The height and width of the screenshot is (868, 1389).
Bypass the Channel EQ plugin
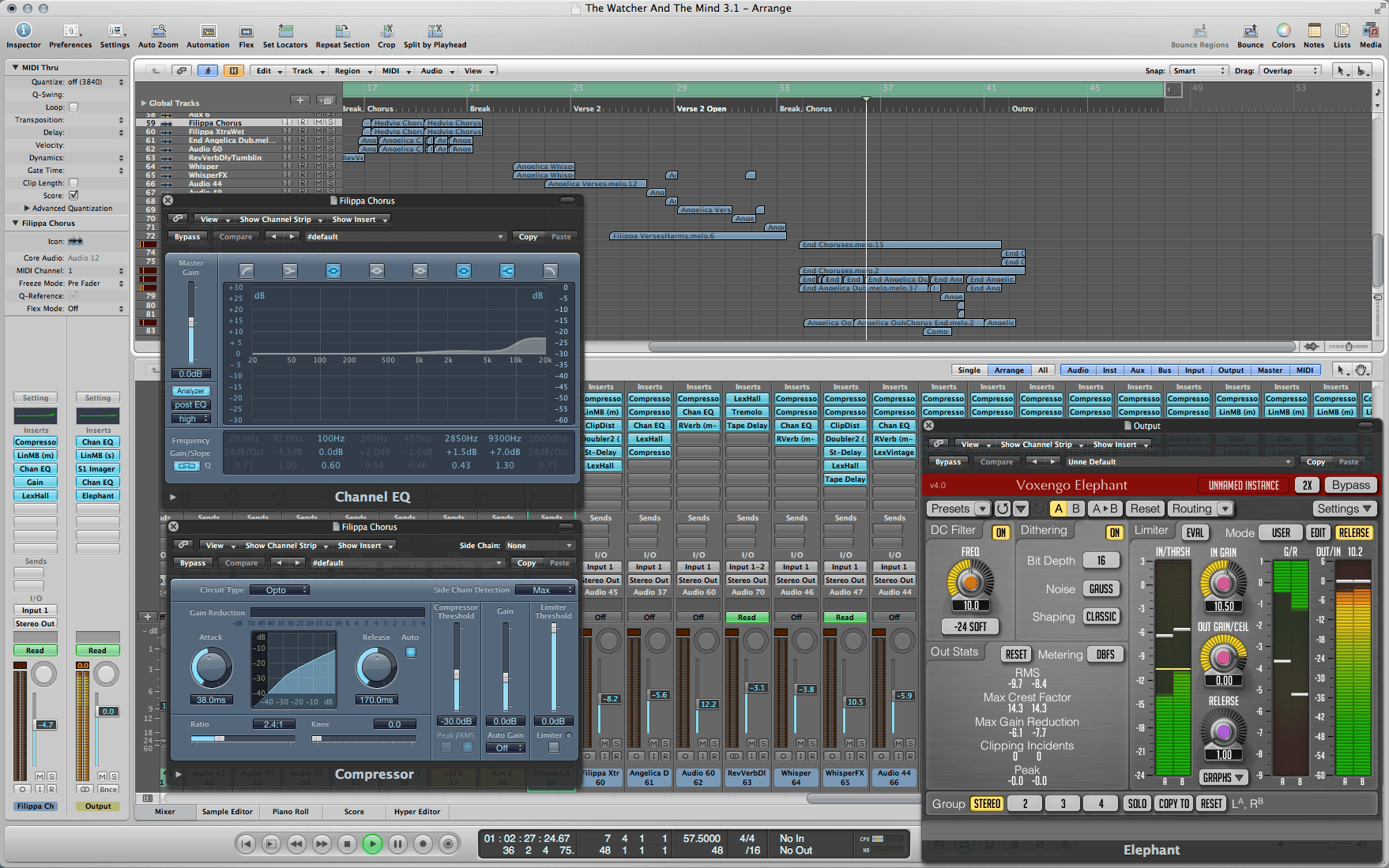click(187, 236)
